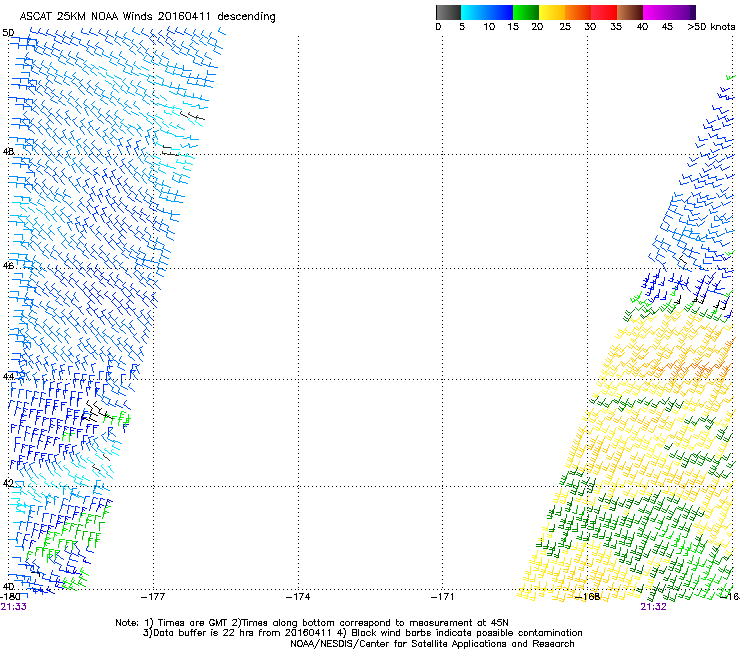Click the longitude label "-177"
The image size is (740, 650).
tap(153, 597)
